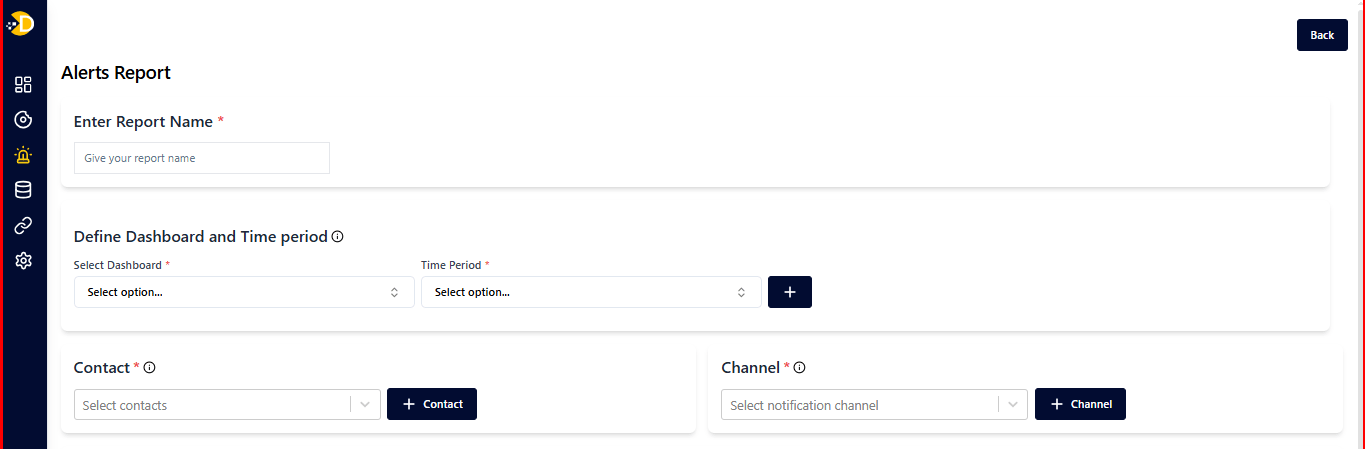Open the dashboards grid icon in sidebar
Viewport: 1365px width, 449px height.
23,85
